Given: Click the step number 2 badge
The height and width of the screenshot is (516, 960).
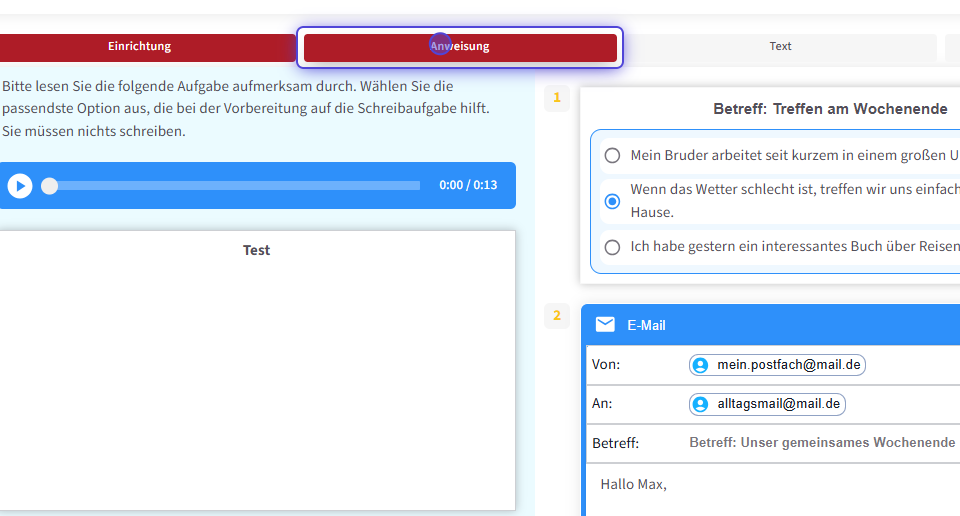Looking at the screenshot, I should tap(557, 316).
